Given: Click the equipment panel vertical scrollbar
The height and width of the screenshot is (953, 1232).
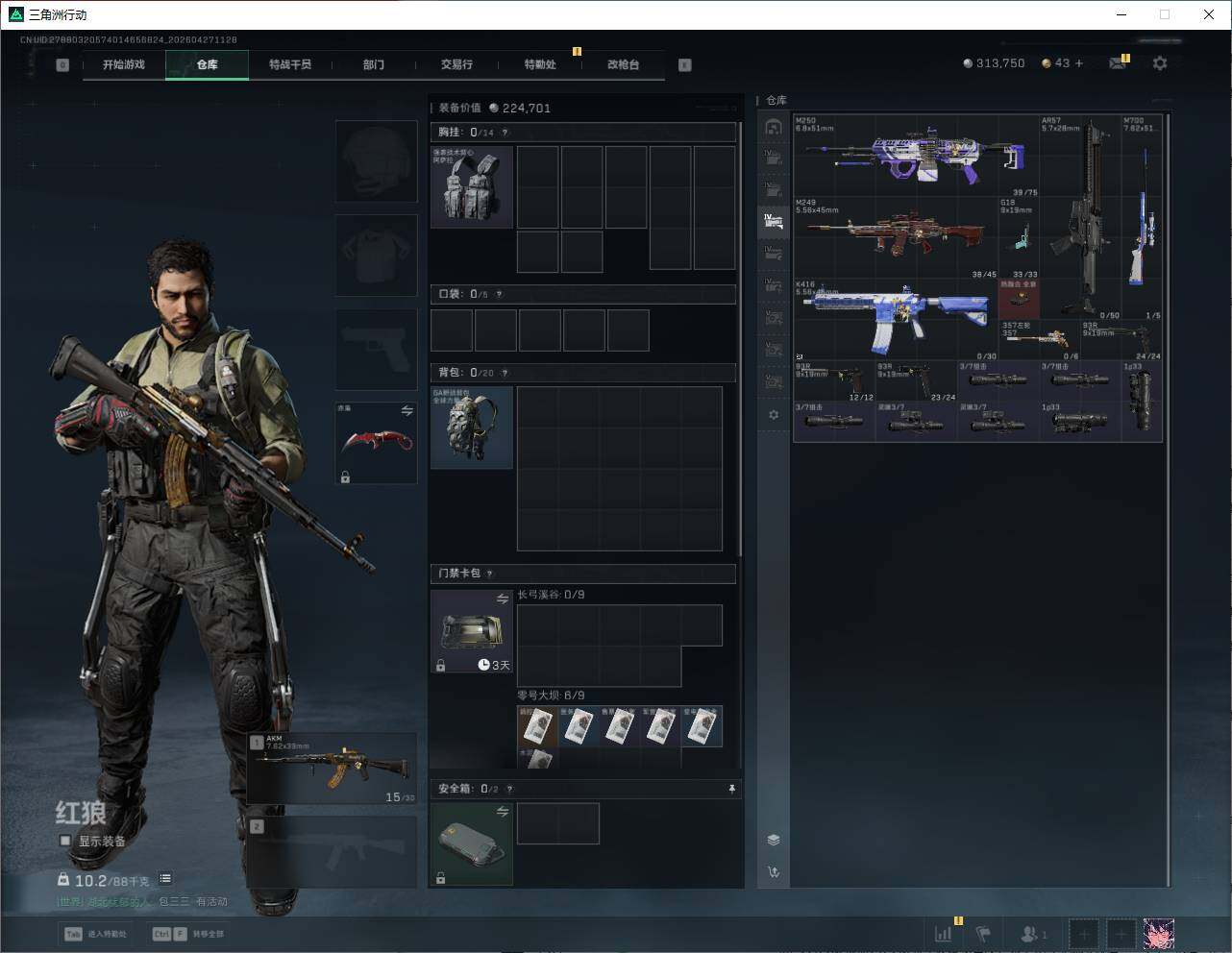Looking at the screenshot, I should pyautogui.click(x=740, y=338).
